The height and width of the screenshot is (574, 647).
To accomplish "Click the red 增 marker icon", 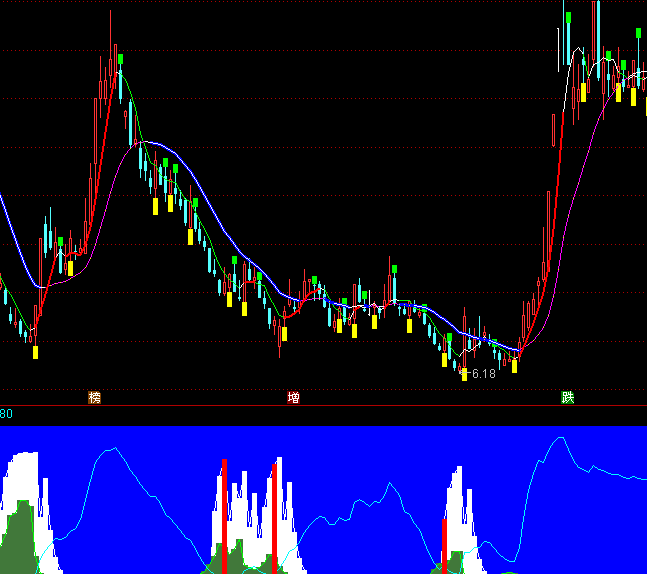I will click(293, 397).
